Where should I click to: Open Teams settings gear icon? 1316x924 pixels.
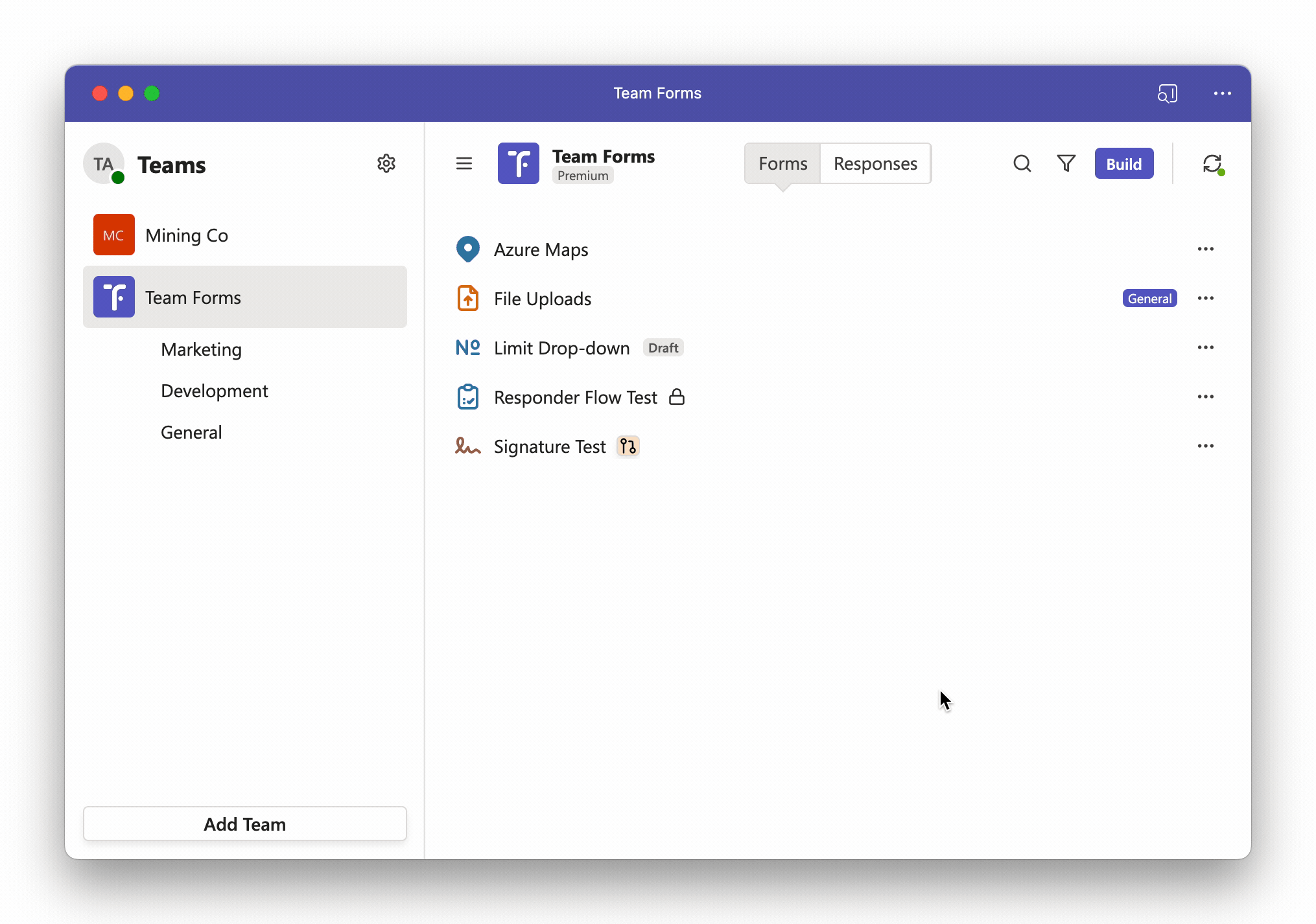pyautogui.click(x=386, y=163)
